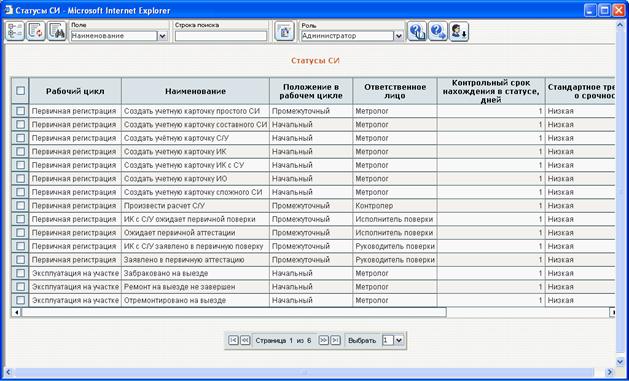Check the row 'Заявлено в первичную аттестацию'
This screenshot has height=381, width=629.
tap(20, 259)
